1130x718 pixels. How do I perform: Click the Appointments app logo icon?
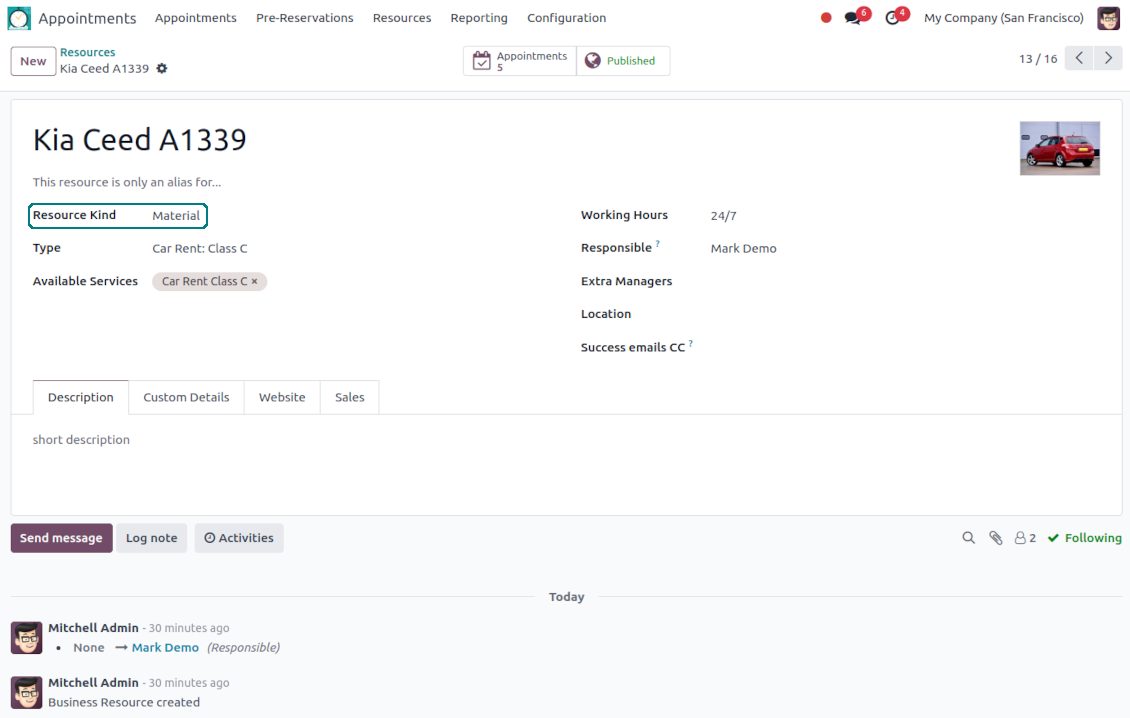click(x=19, y=18)
